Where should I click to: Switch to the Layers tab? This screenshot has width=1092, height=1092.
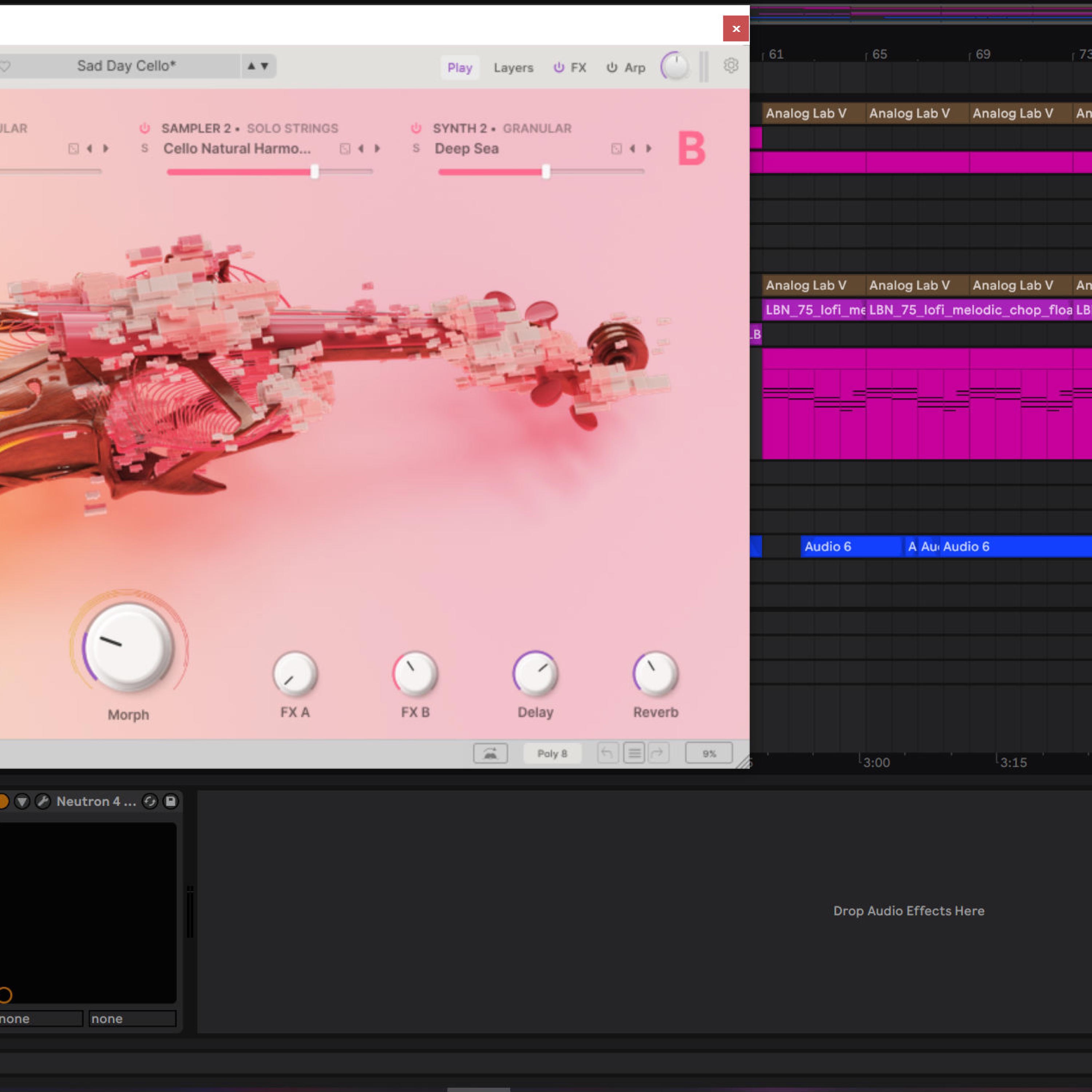point(513,68)
